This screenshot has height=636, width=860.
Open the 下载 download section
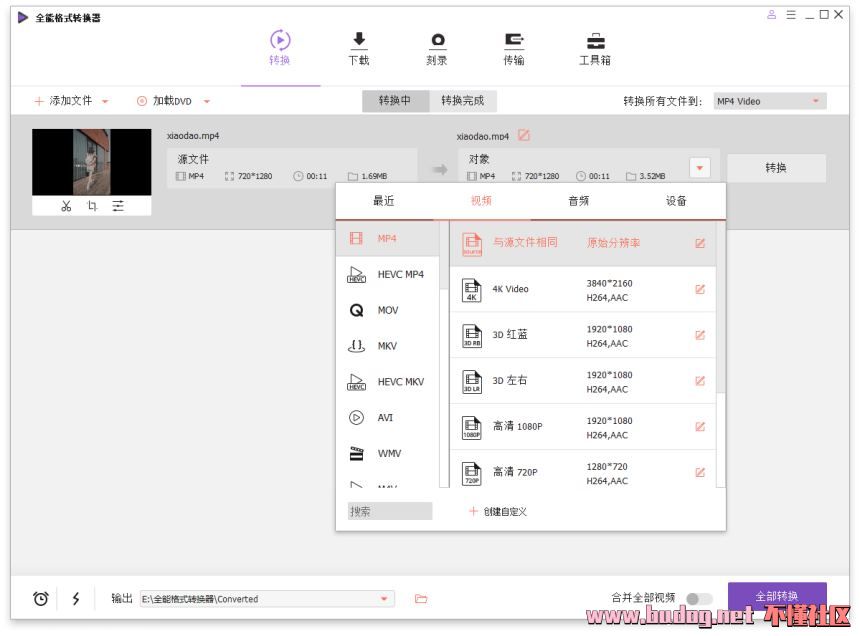[358, 48]
